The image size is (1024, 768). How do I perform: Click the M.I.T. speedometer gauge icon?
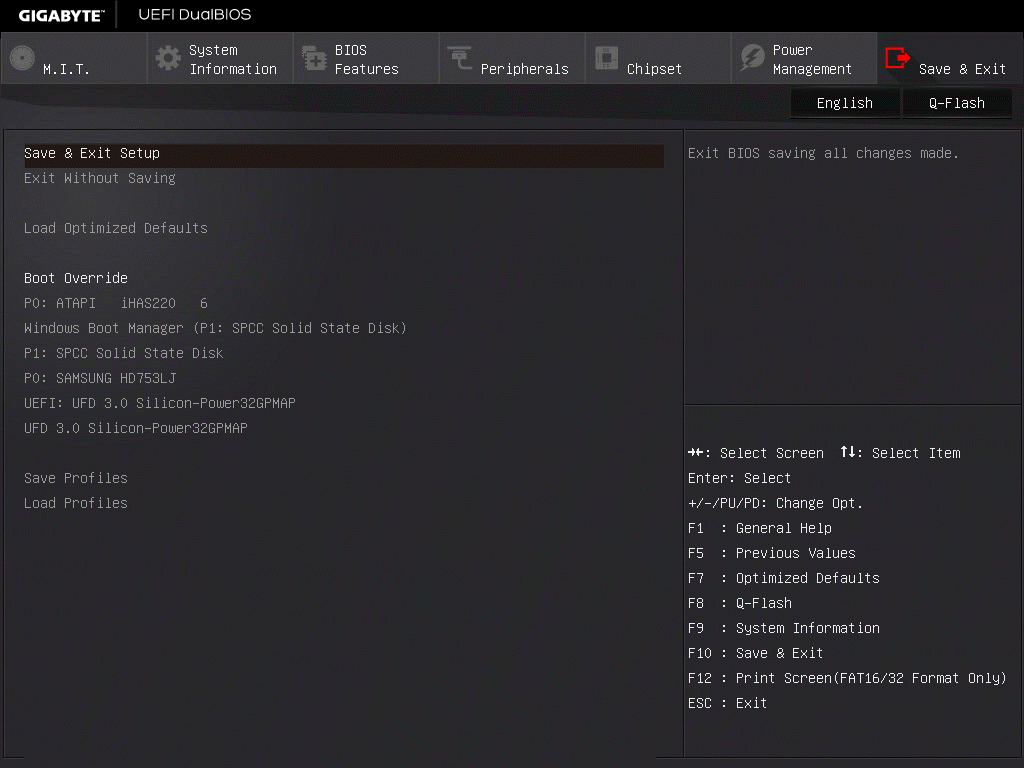pos(22,58)
